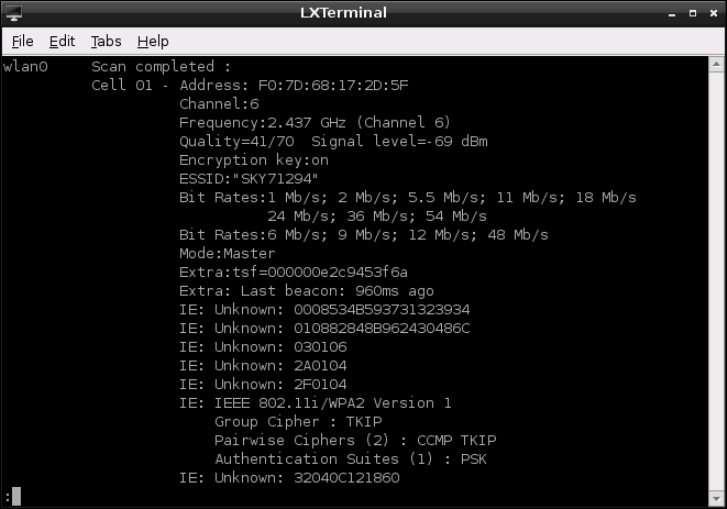The image size is (727, 509).
Task: Click the Encryption key:on line
Action: click(x=253, y=160)
